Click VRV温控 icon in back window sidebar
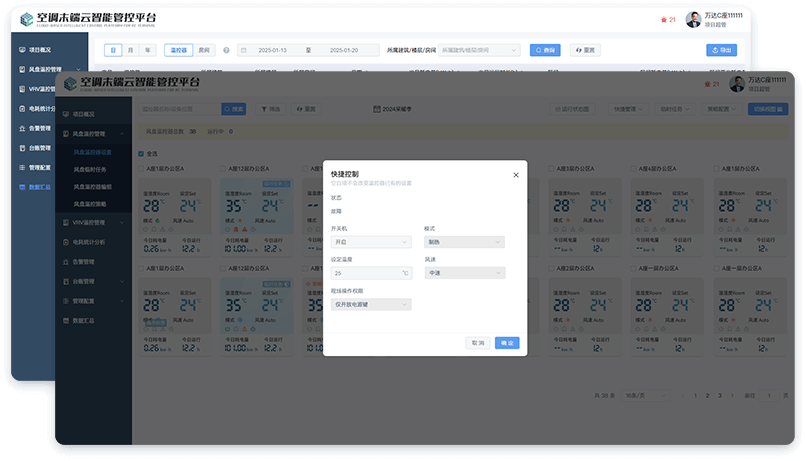The height and width of the screenshot is (461, 806). pos(22,89)
